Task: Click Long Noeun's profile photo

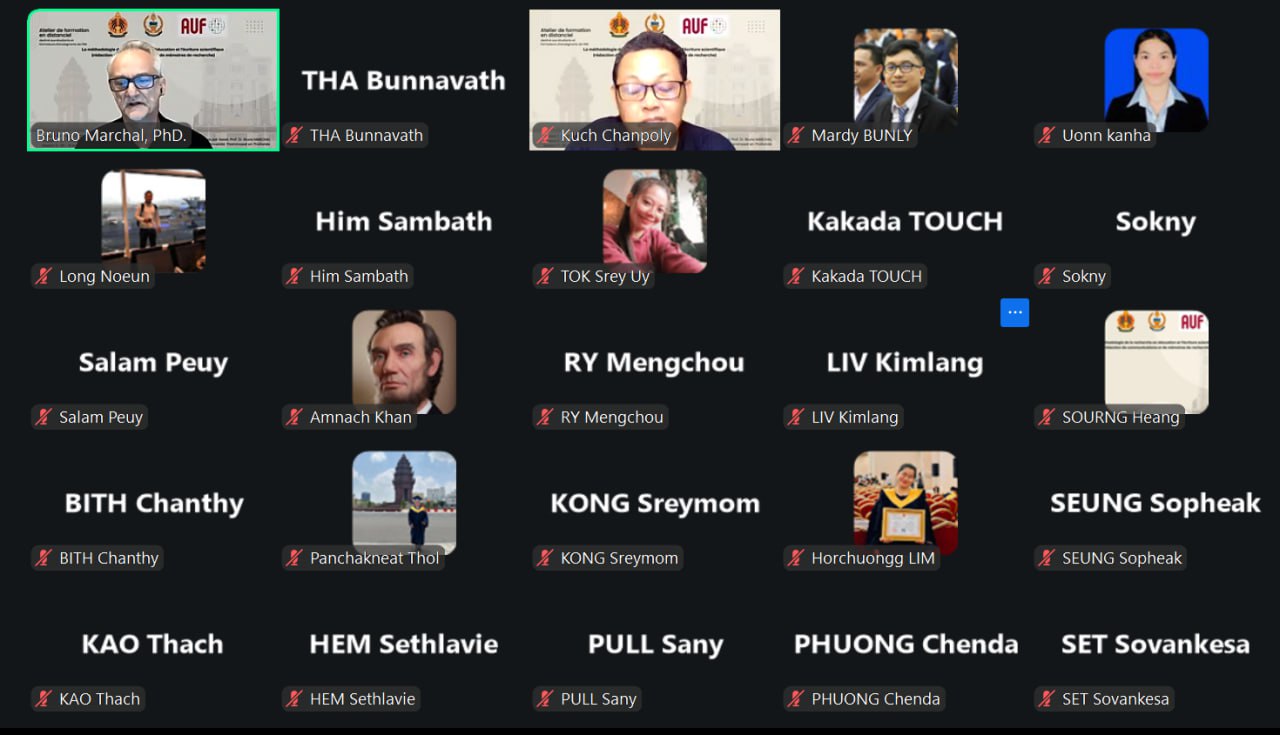Action: pos(153,221)
